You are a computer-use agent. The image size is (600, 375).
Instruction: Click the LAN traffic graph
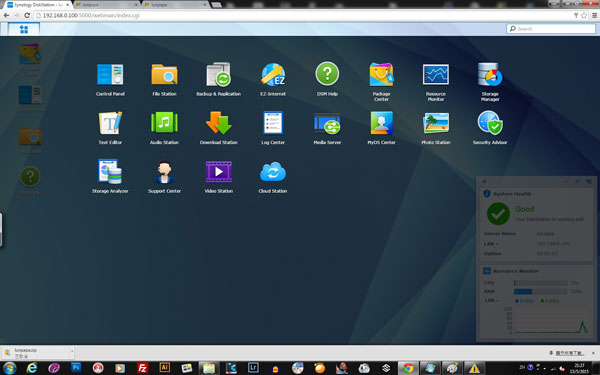click(x=551, y=321)
